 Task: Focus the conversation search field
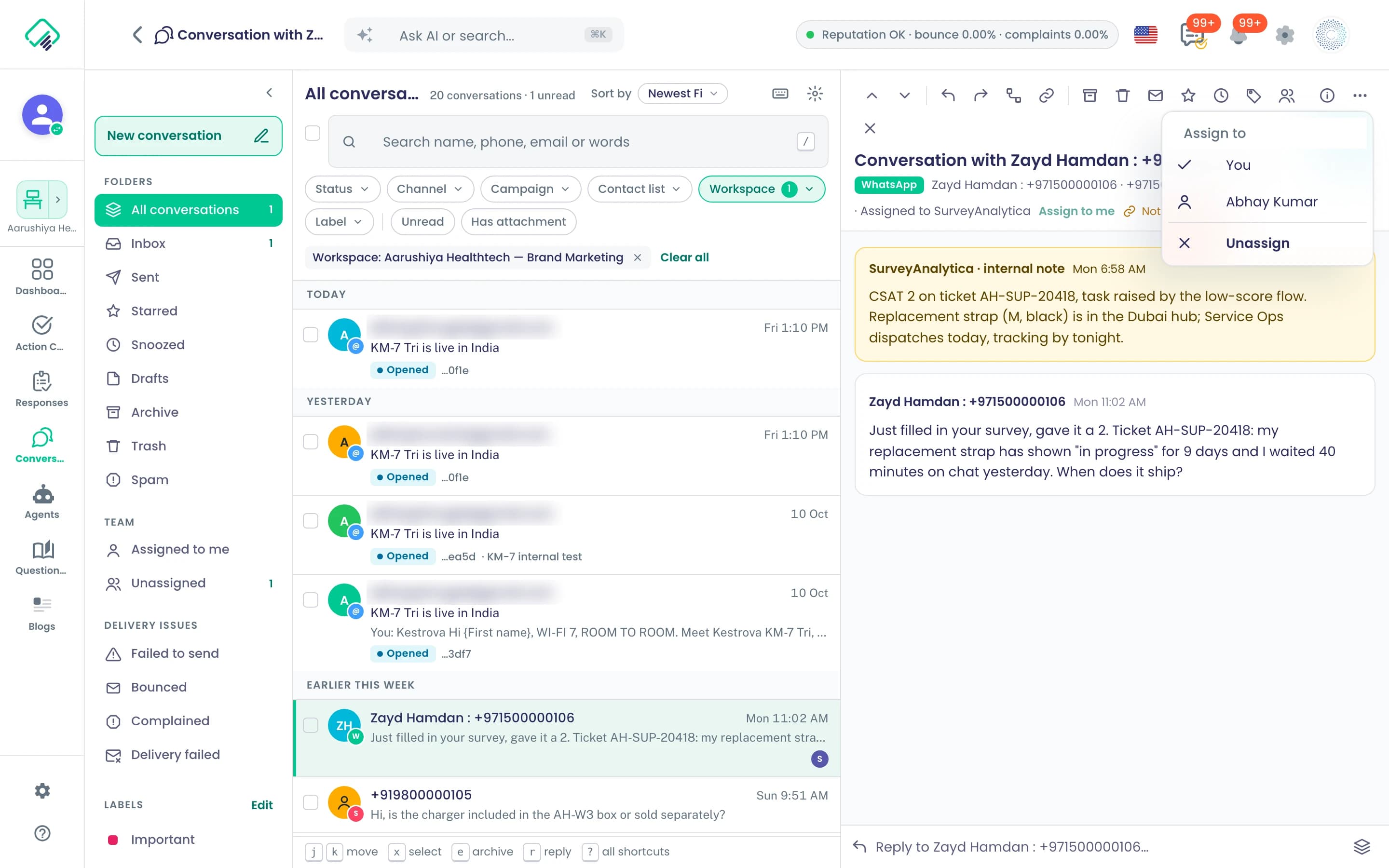pyautogui.click(x=577, y=142)
